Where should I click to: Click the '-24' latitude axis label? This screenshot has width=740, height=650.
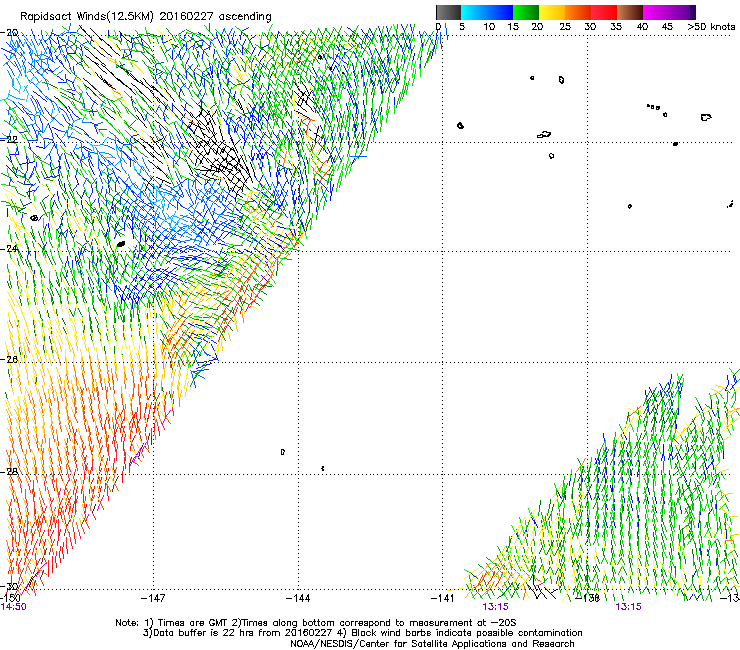point(9,248)
